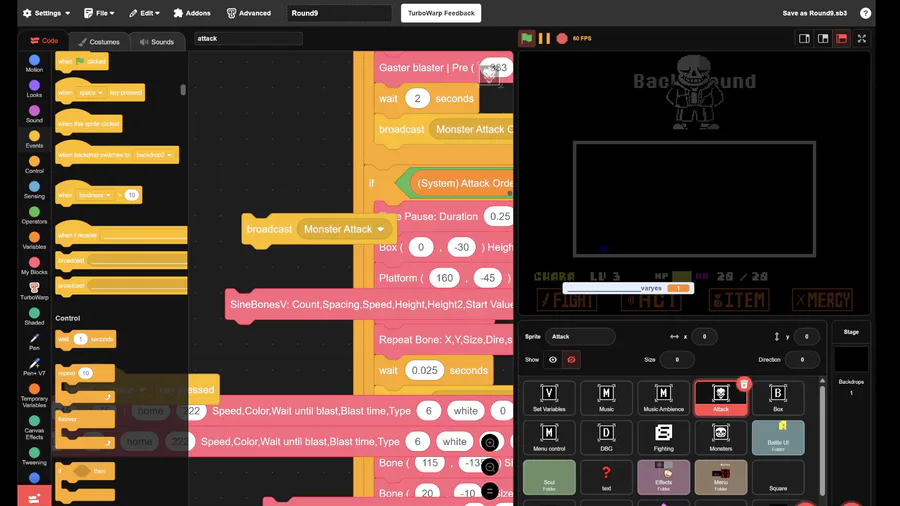
Task: Select the Fighting sprite
Action: [664, 438]
